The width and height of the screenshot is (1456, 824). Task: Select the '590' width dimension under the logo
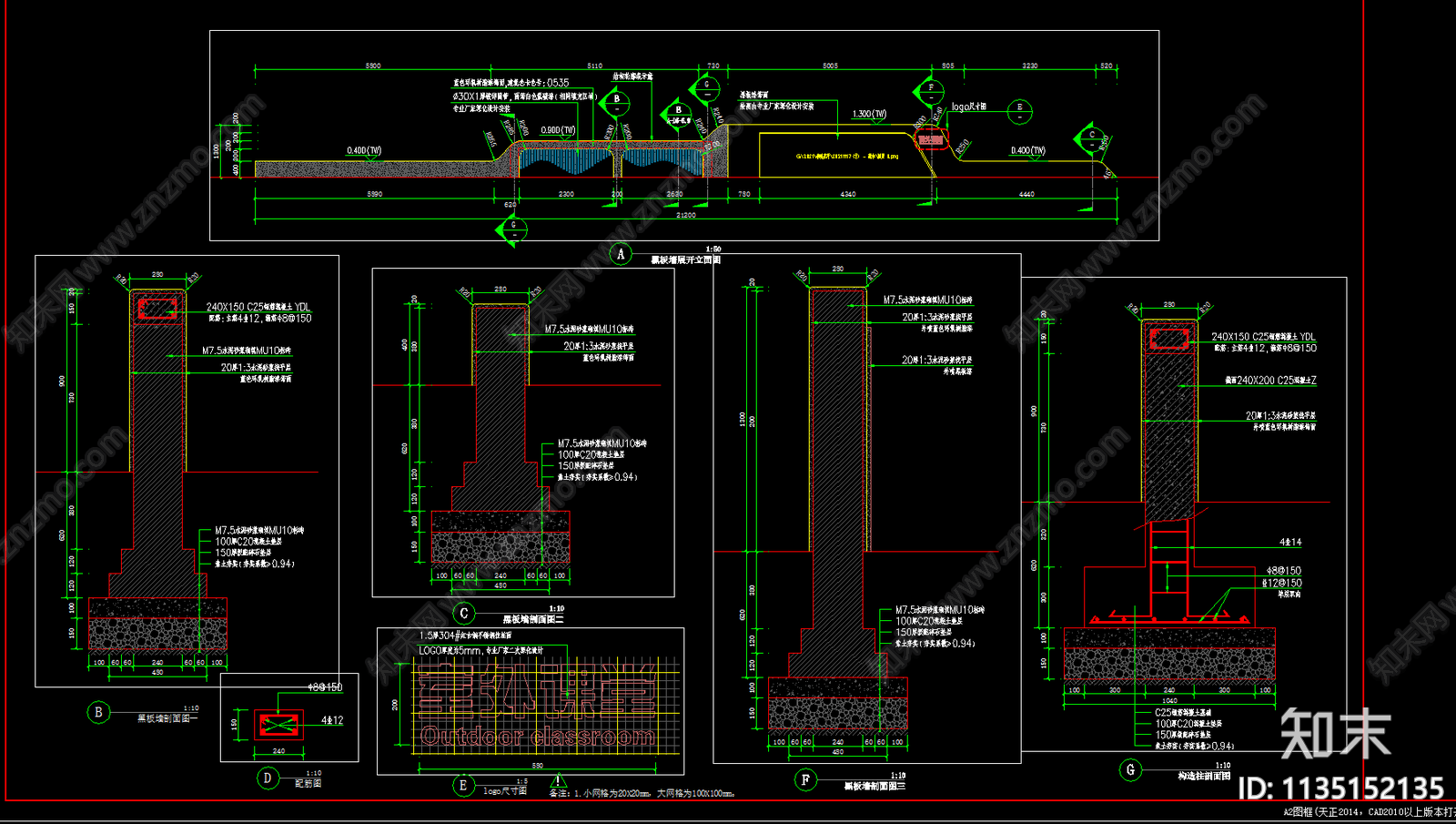point(537,766)
